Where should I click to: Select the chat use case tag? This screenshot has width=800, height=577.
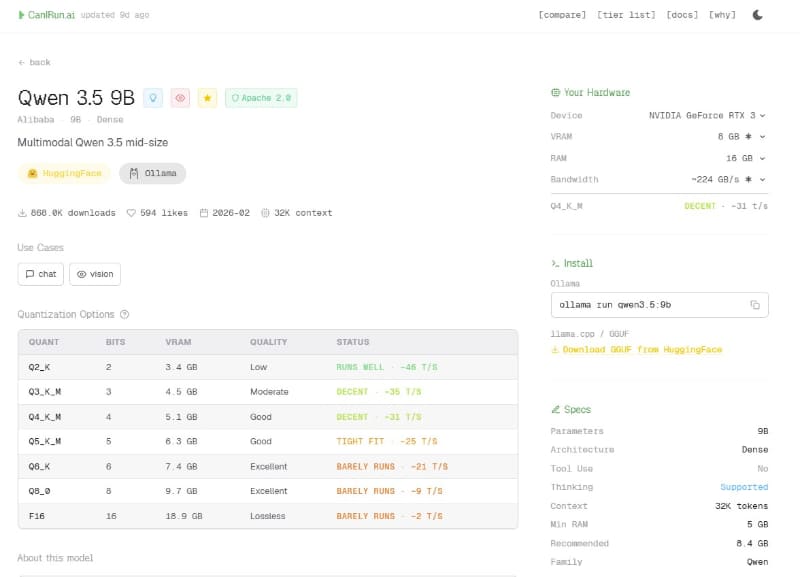41,274
